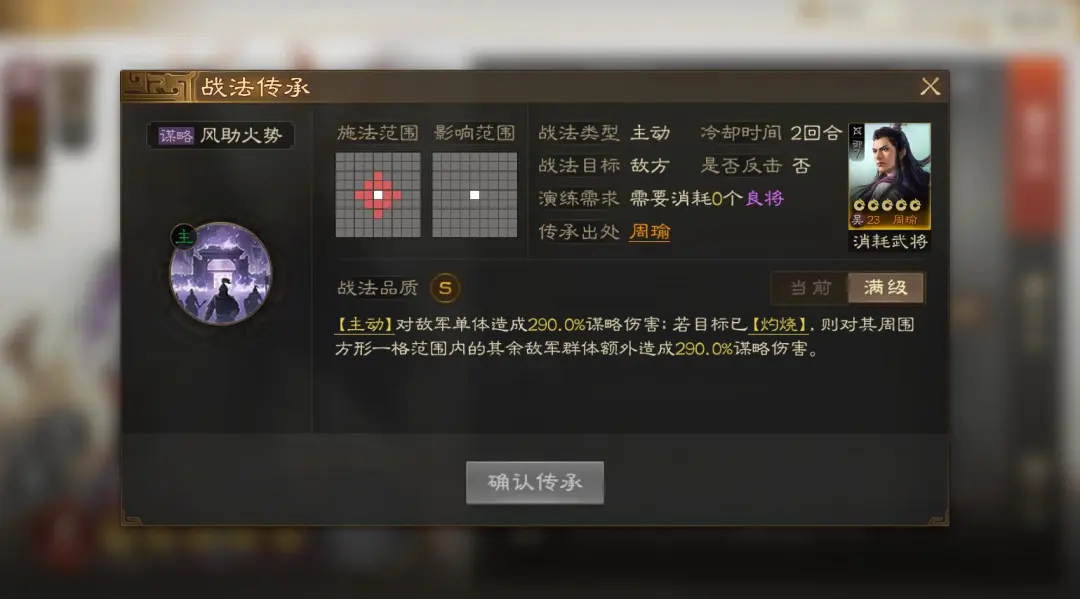Click the 影响范围 grid diagram

click(x=475, y=195)
